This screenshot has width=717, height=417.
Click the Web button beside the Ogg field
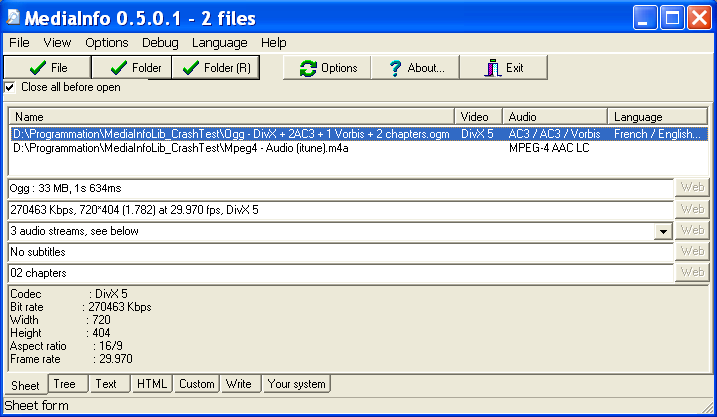(x=692, y=187)
